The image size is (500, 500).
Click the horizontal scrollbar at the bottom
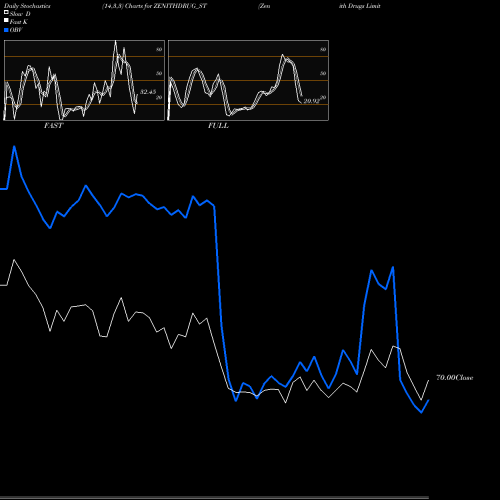coord(214,497)
